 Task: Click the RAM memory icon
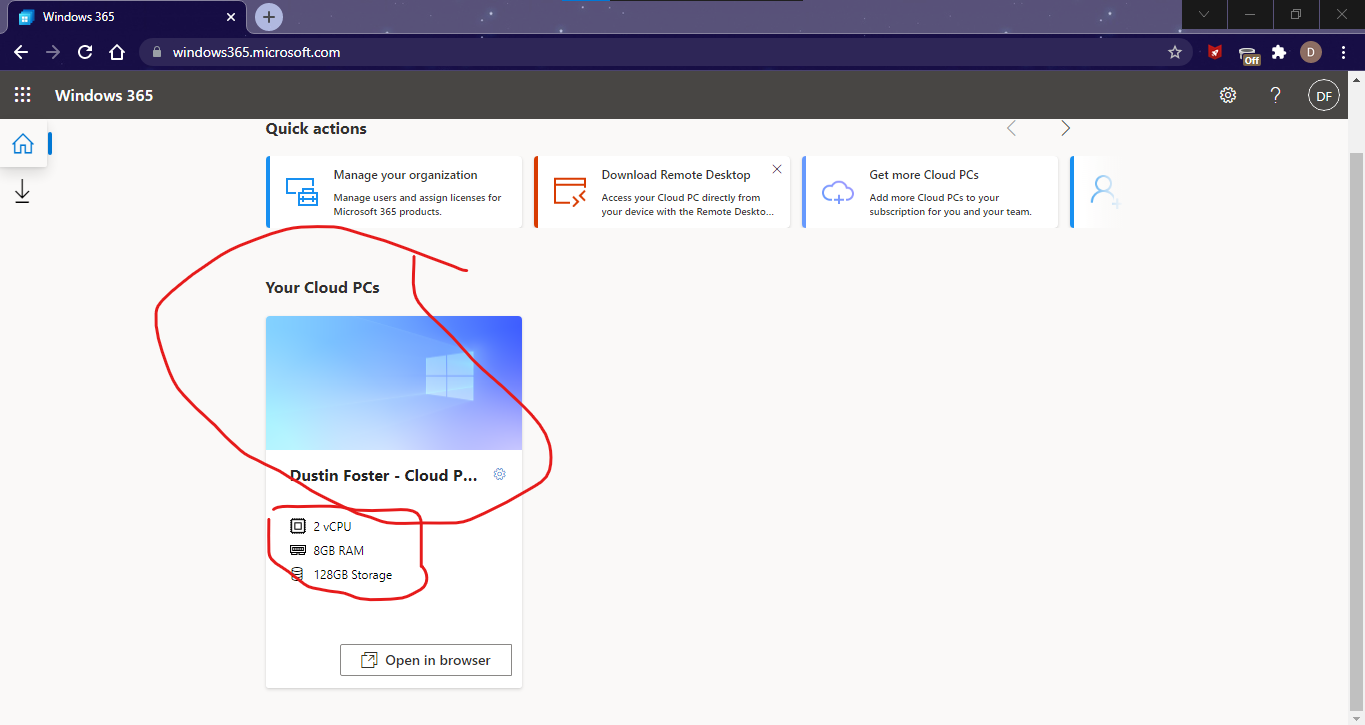[x=297, y=550]
